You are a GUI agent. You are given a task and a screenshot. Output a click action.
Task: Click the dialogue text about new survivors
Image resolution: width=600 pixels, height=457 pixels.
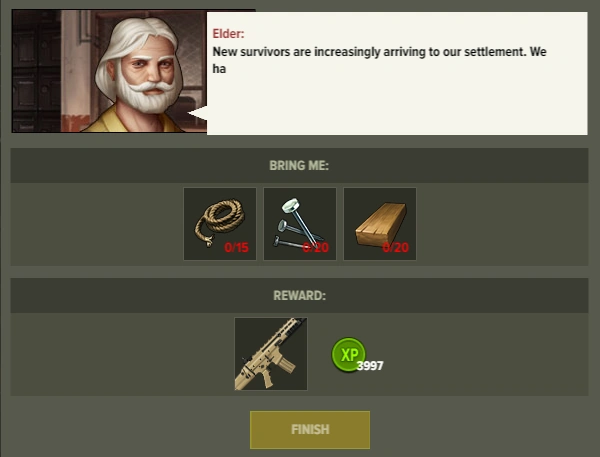click(x=379, y=60)
